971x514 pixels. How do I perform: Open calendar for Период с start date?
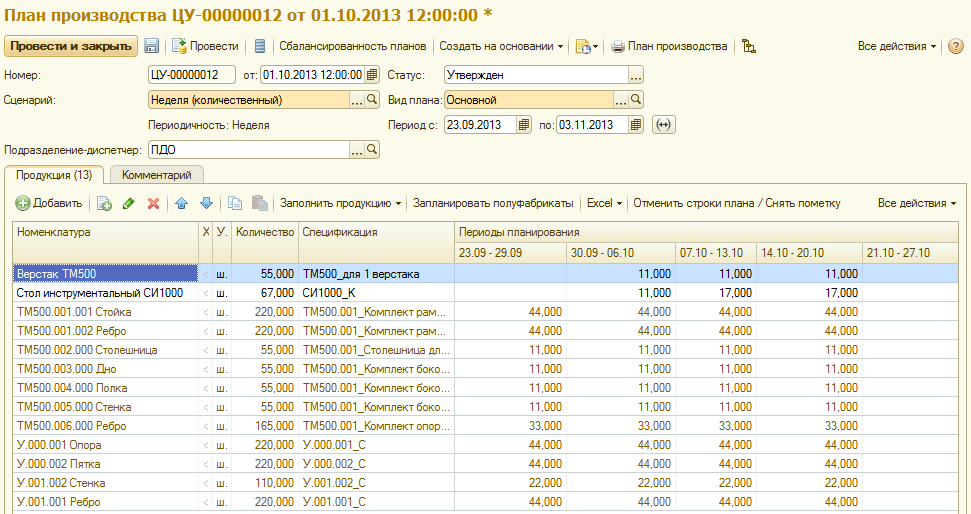(524, 125)
